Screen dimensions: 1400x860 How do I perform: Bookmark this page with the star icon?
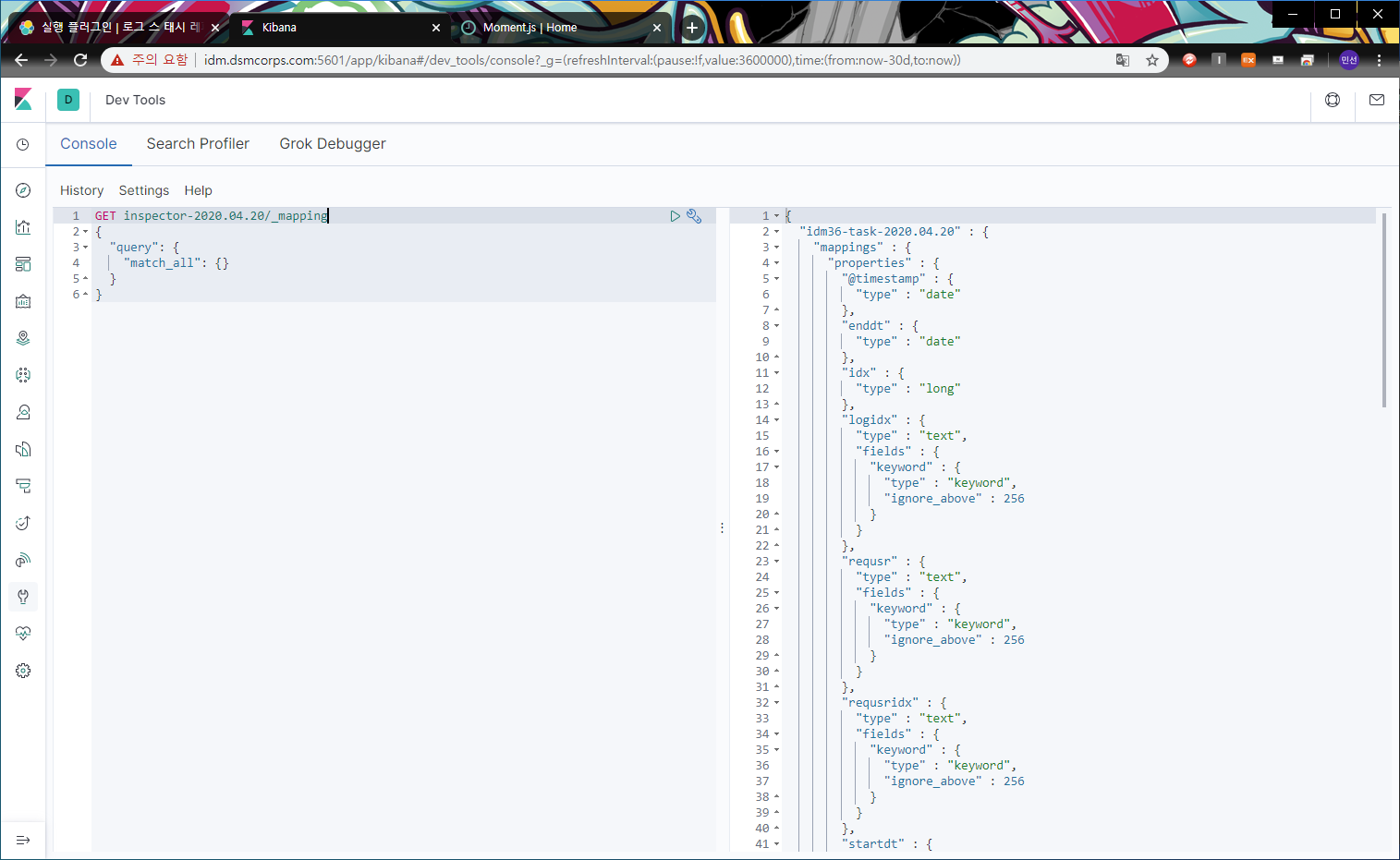coord(1152,60)
